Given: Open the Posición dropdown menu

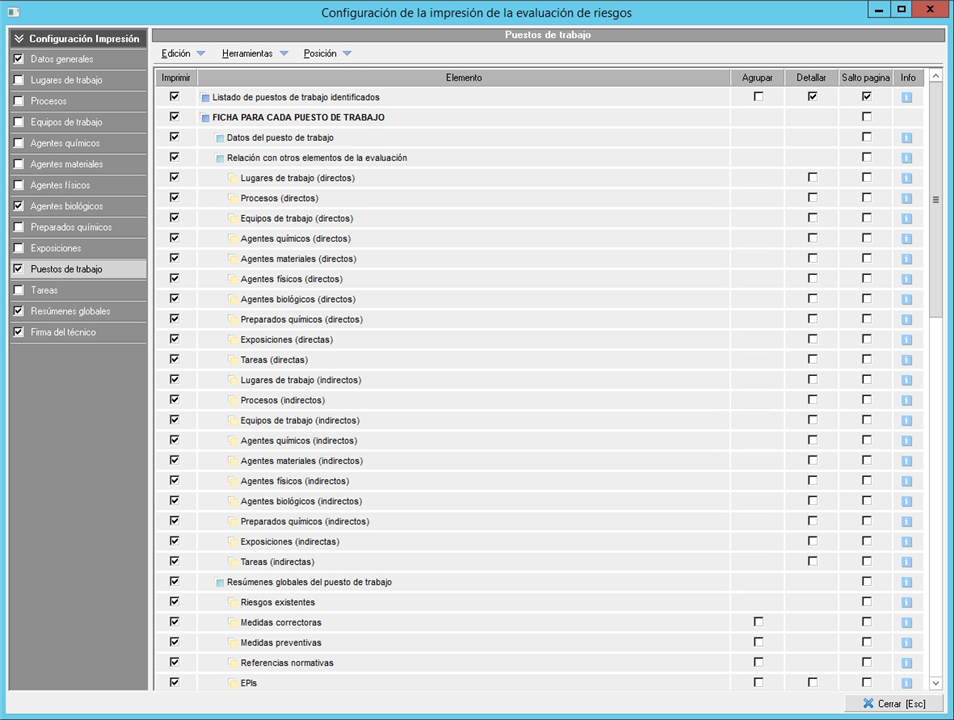Looking at the screenshot, I should click(x=328, y=54).
